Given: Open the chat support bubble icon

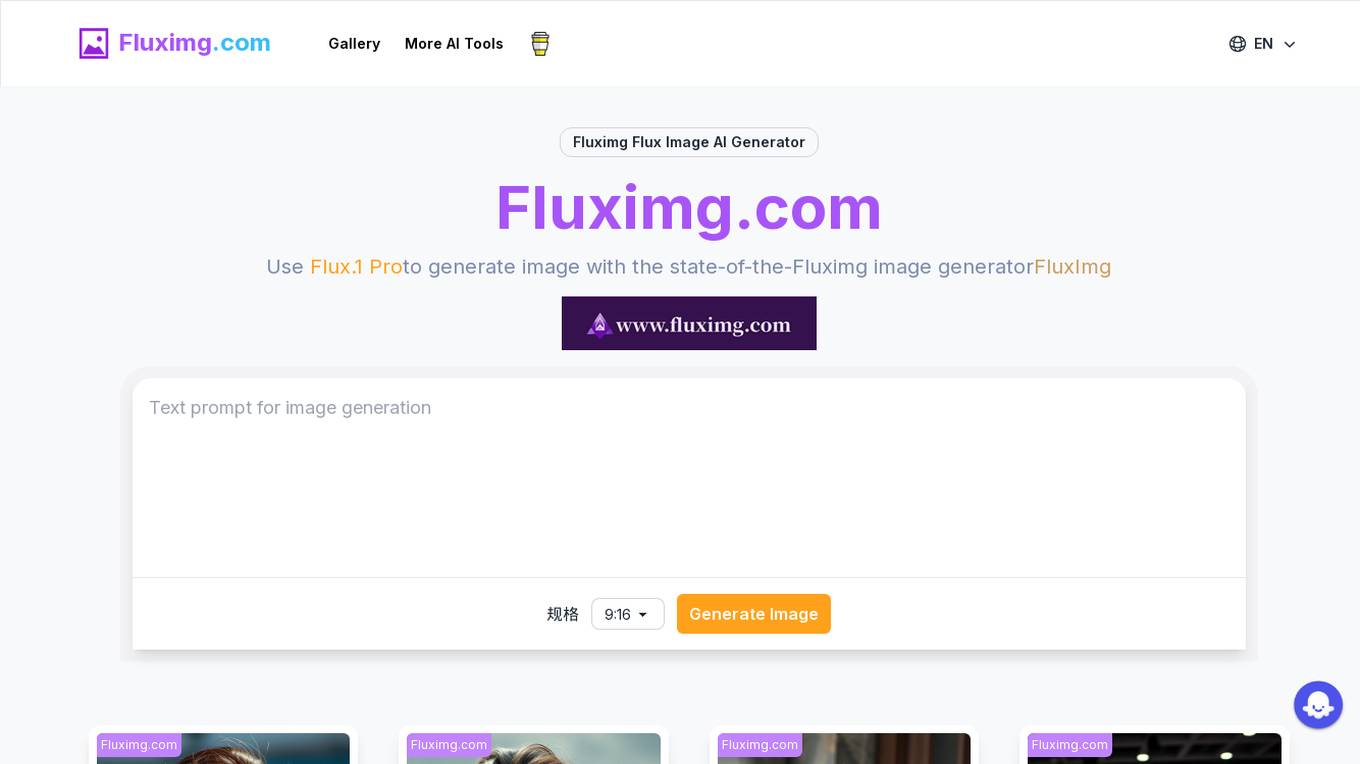Looking at the screenshot, I should coord(1318,705).
